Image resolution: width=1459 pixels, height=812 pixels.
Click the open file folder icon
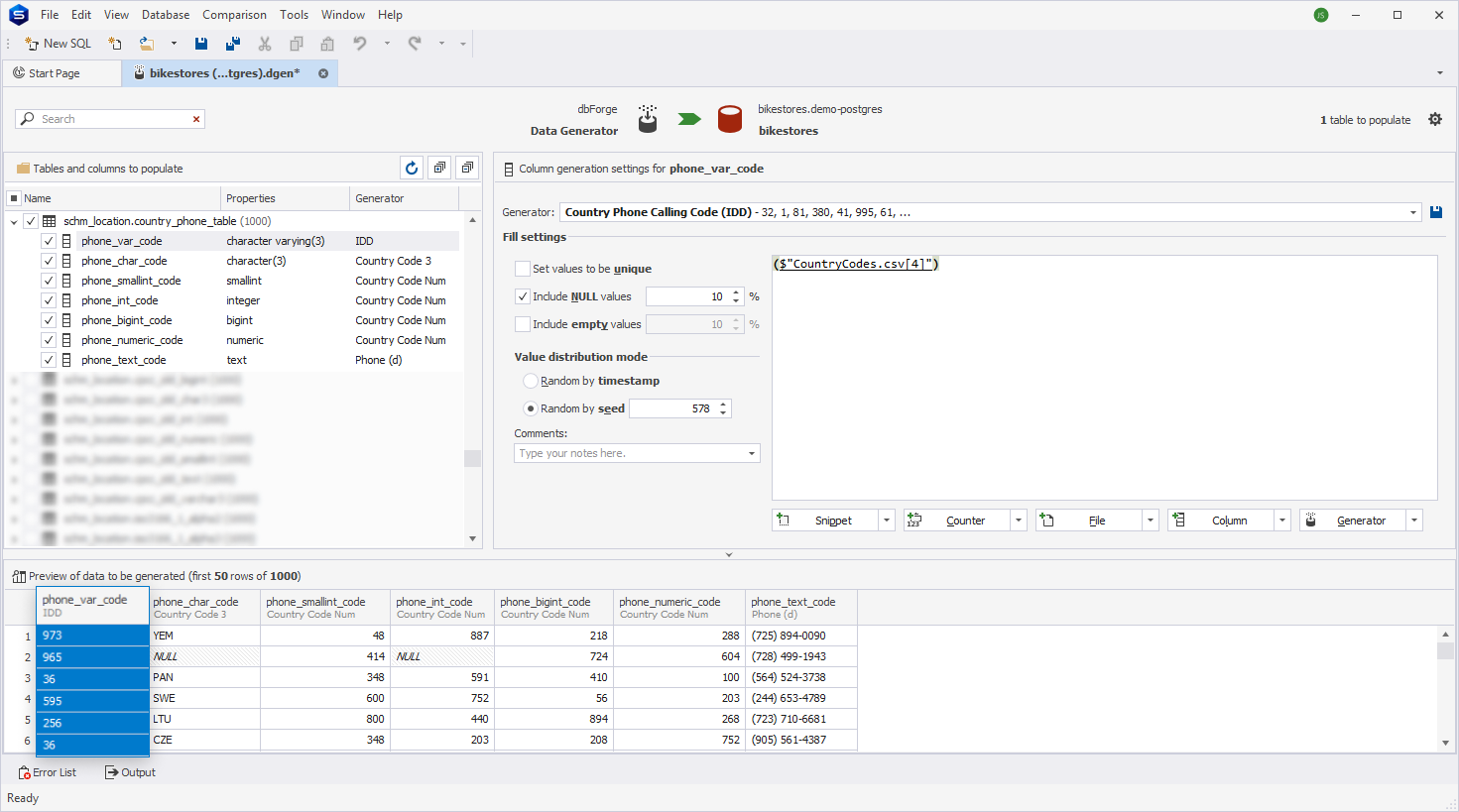click(x=147, y=44)
